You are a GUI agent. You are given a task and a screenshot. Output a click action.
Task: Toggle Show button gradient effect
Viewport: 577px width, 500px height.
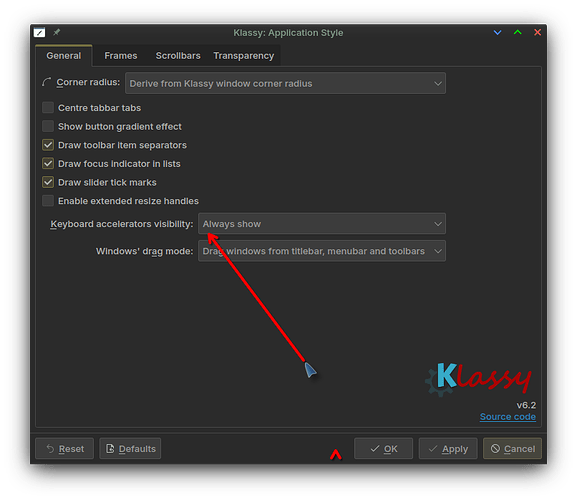pyautogui.click(x=48, y=127)
